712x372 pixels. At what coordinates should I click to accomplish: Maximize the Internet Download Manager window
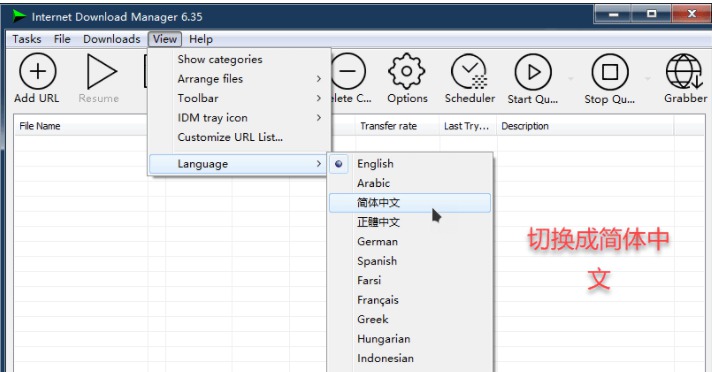(652, 14)
